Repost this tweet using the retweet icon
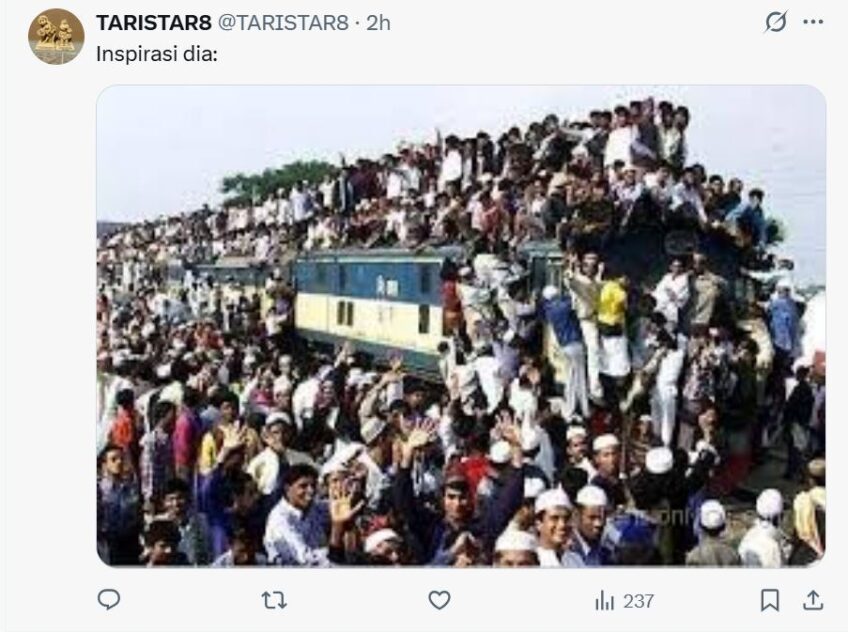 point(274,600)
